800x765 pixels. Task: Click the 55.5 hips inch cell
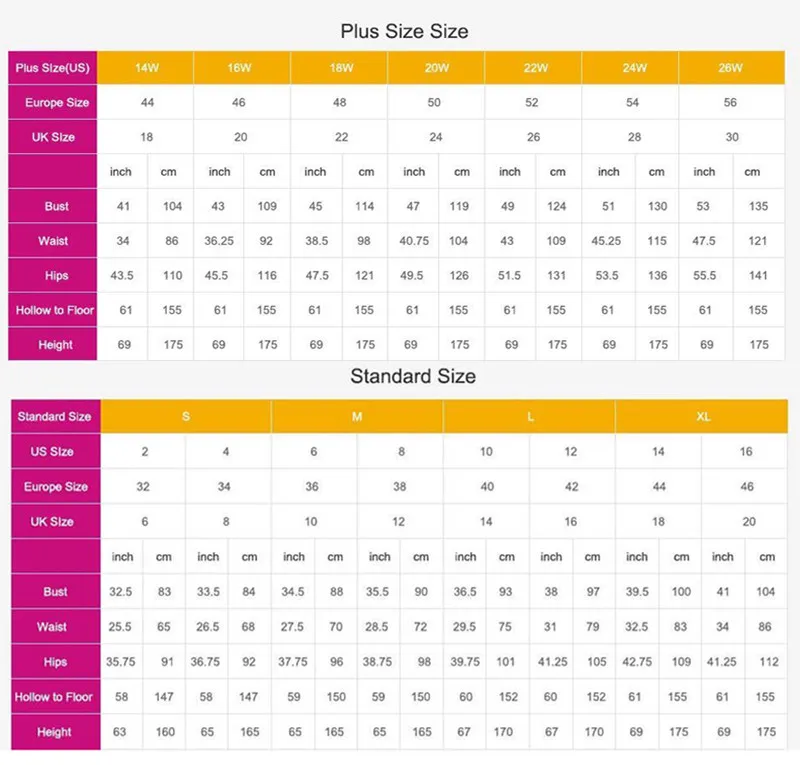click(x=705, y=276)
